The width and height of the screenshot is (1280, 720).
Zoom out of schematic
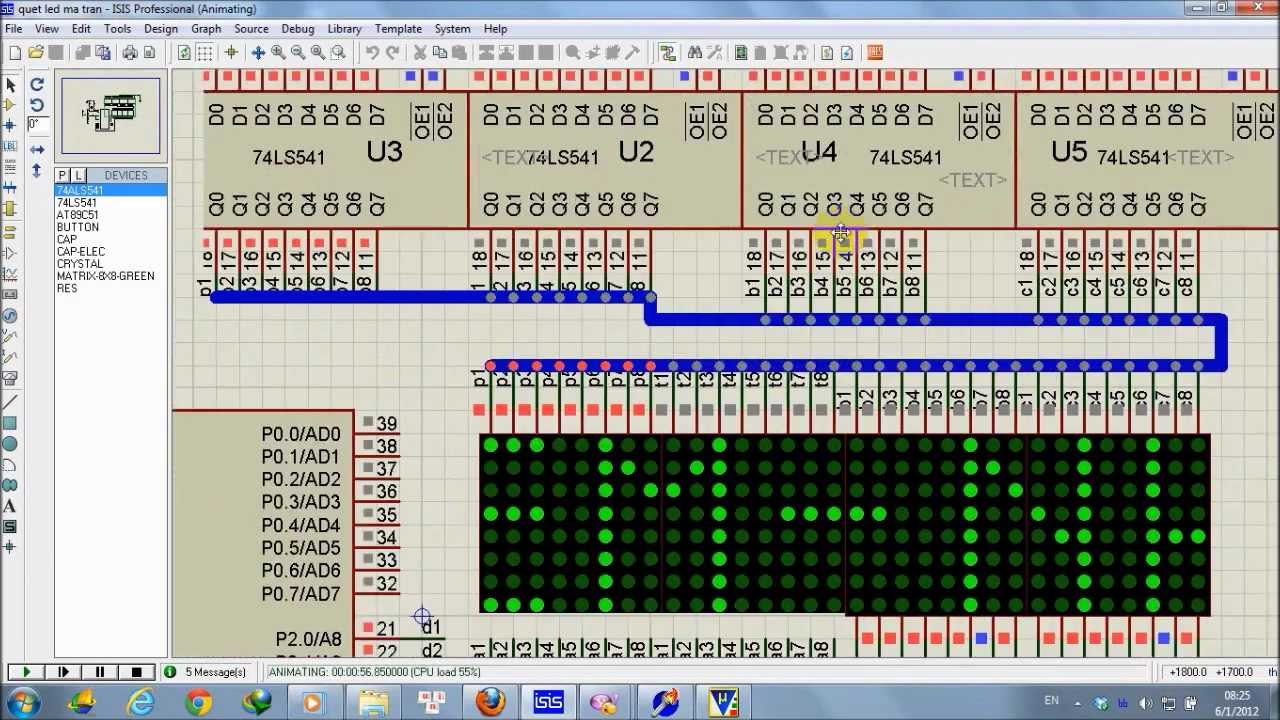298,53
